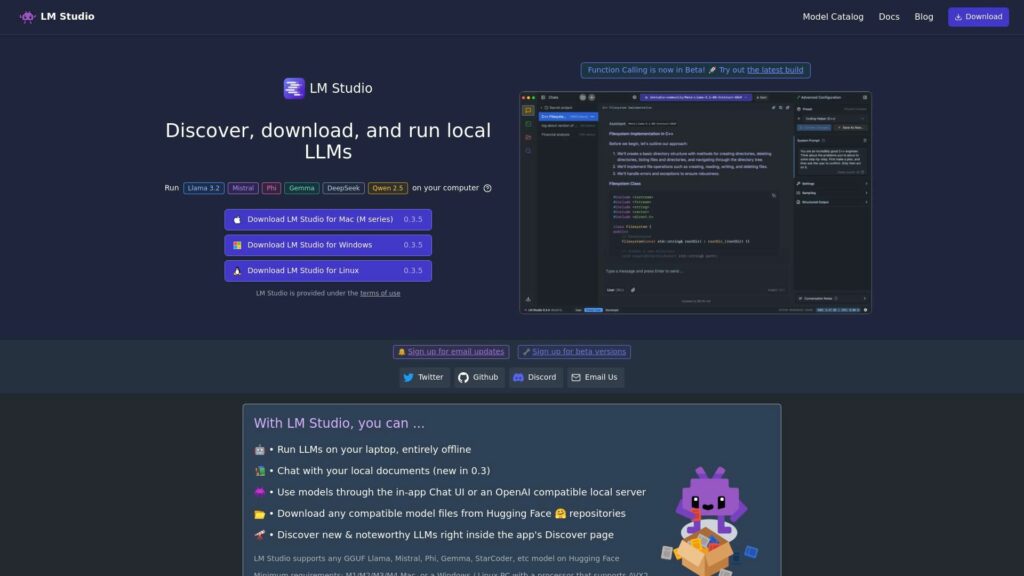This screenshot has width=1024, height=576.
Task: Click the "With LM Studio, you can ..." heading
Action: pos(339,423)
